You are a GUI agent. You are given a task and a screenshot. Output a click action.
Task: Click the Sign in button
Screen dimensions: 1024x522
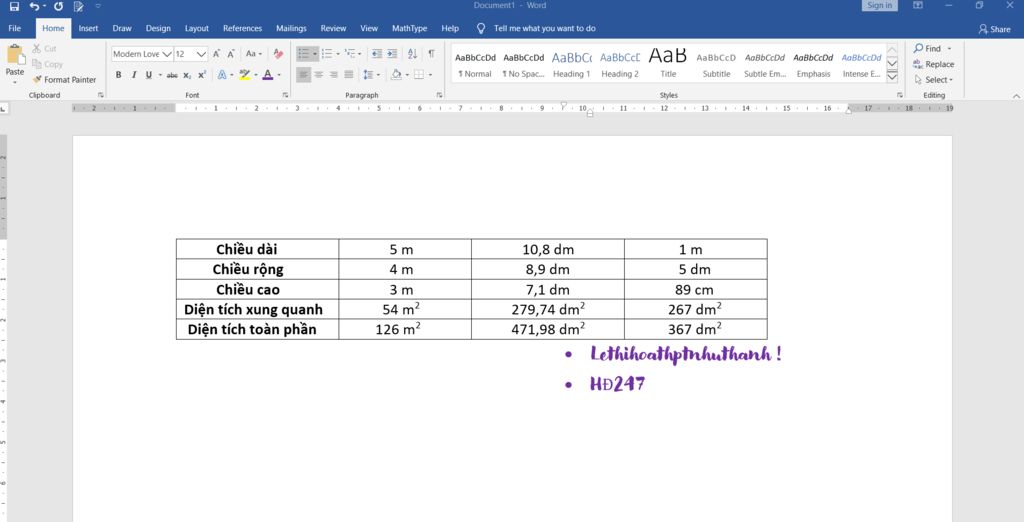pyautogui.click(x=880, y=5)
